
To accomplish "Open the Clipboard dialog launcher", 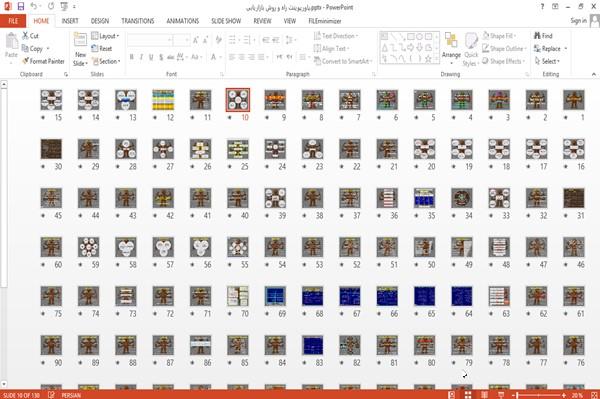I will pos(66,74).
